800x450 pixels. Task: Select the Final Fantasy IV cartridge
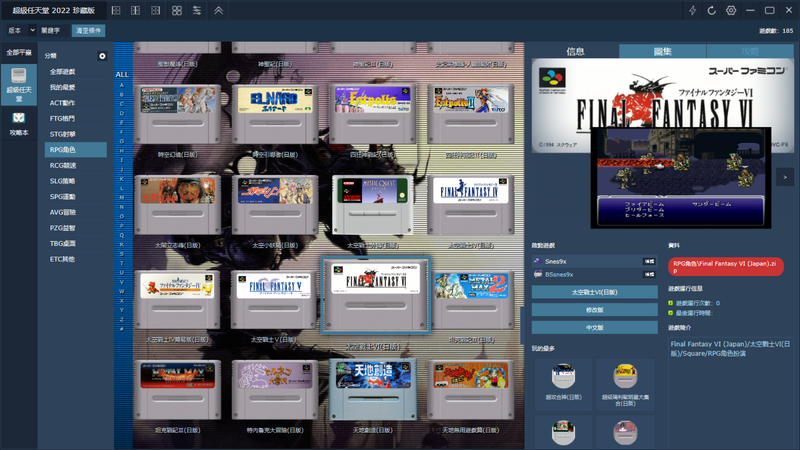pos(470,205)
